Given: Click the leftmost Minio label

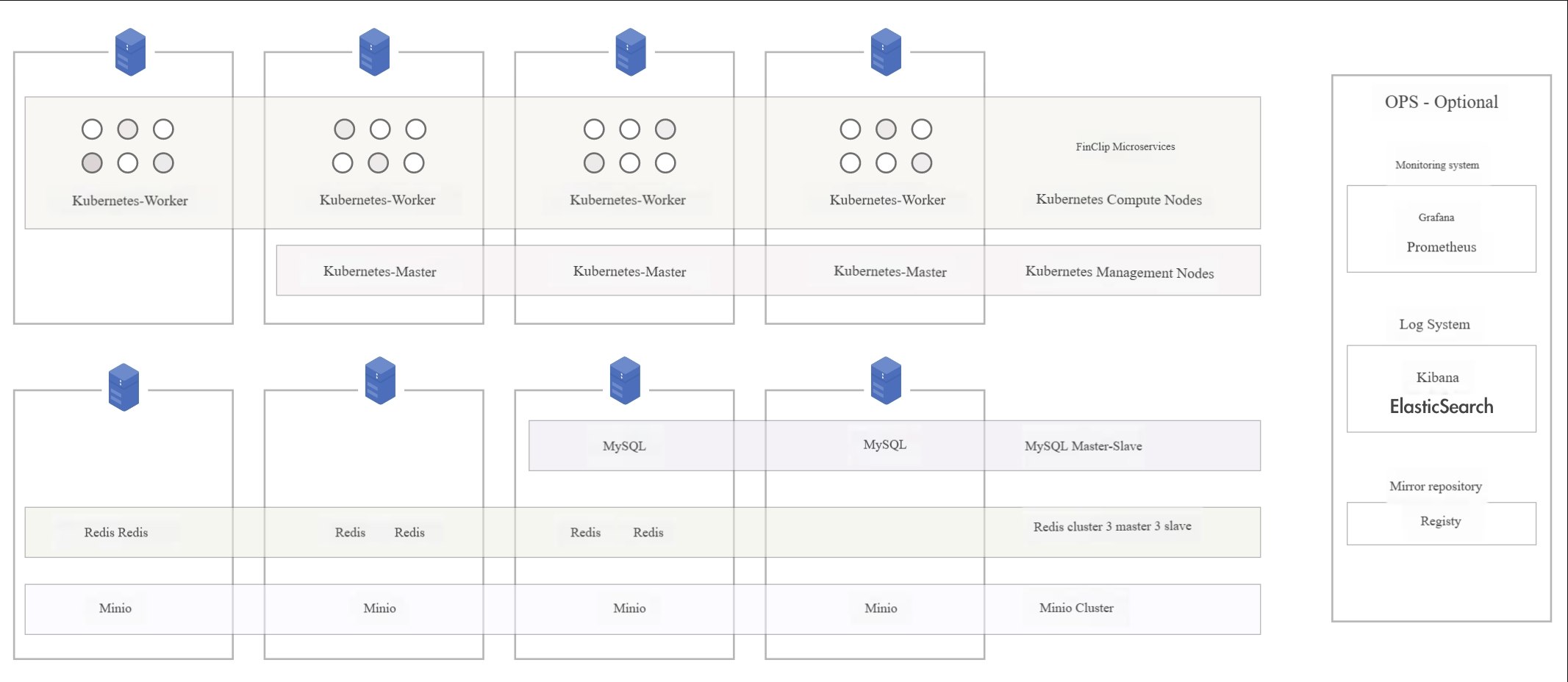Looking at the screenshot, I should 115,609.
